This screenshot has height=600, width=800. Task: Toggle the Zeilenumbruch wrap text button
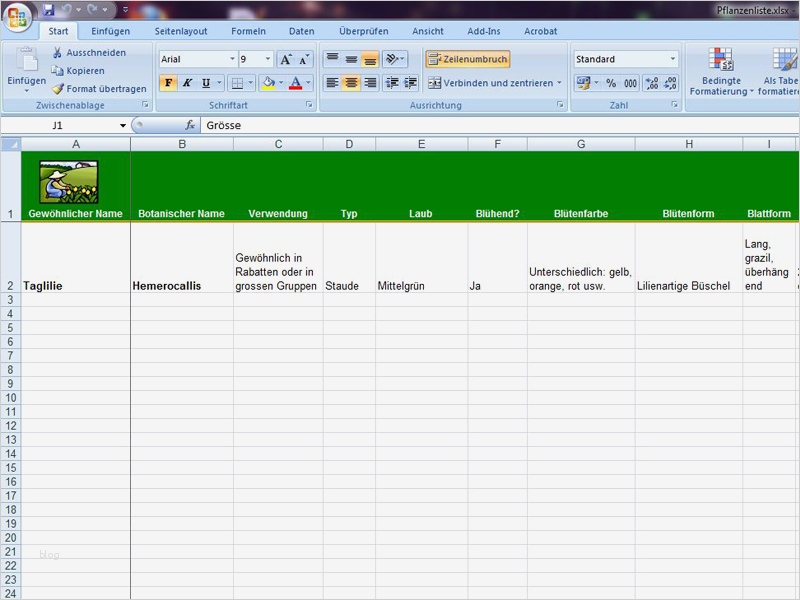pyautogui.click(x=467, y=60)
